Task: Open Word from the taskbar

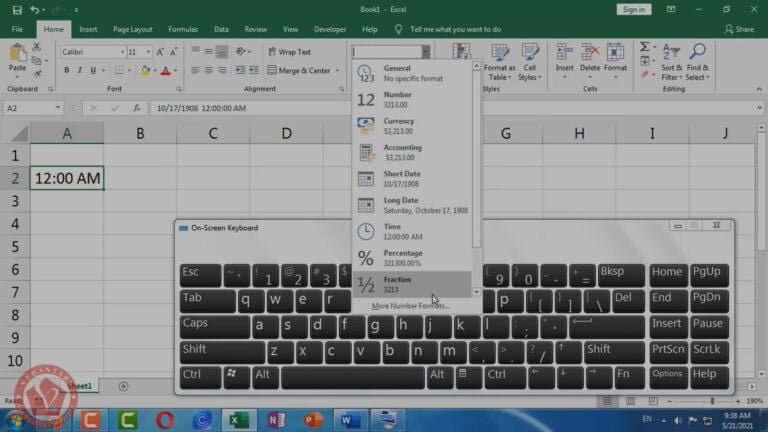Action: tap(350, 420)
